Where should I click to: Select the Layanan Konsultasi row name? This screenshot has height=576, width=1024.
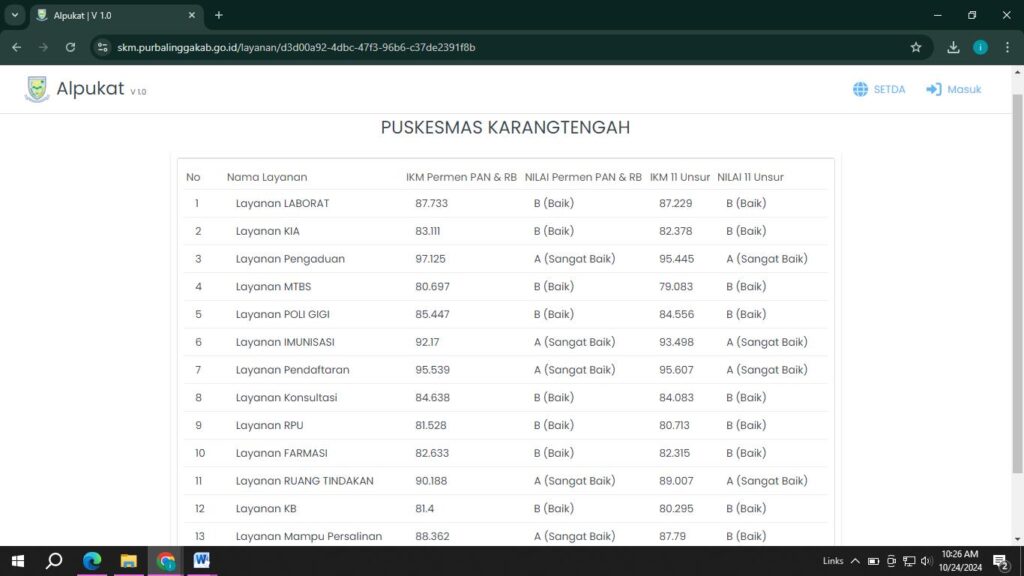287,398
